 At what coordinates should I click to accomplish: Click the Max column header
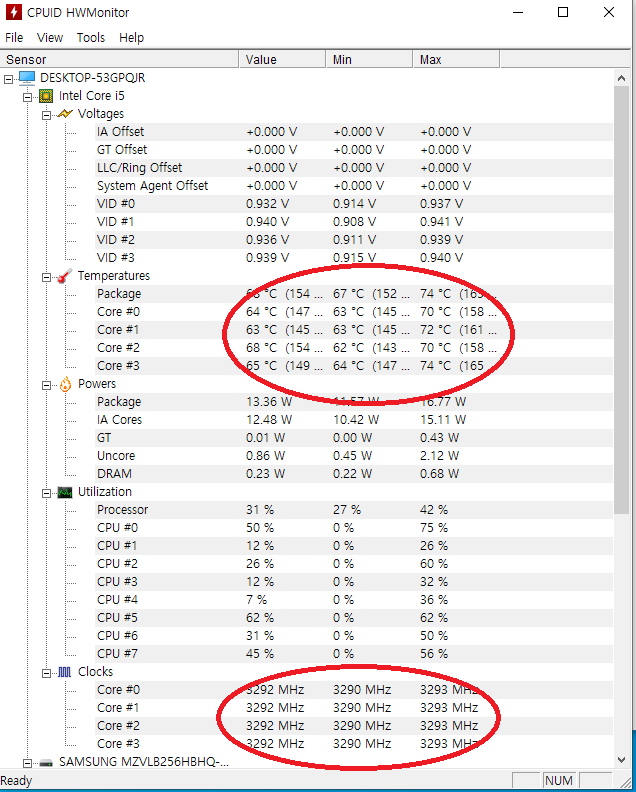(x=456, y=60)
